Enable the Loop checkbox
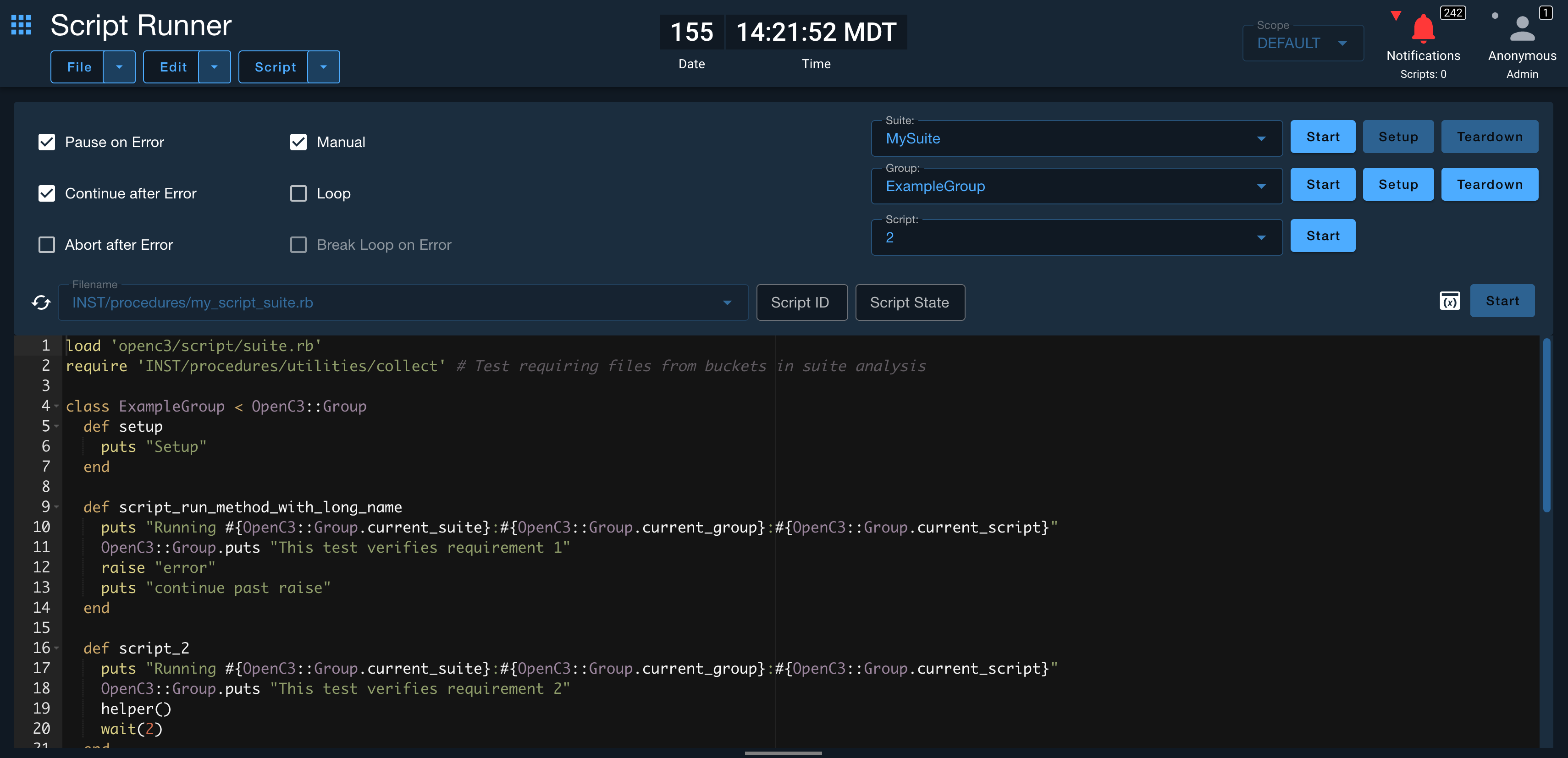This screenshot has width=1568, height=758. (x=298, y=193)
